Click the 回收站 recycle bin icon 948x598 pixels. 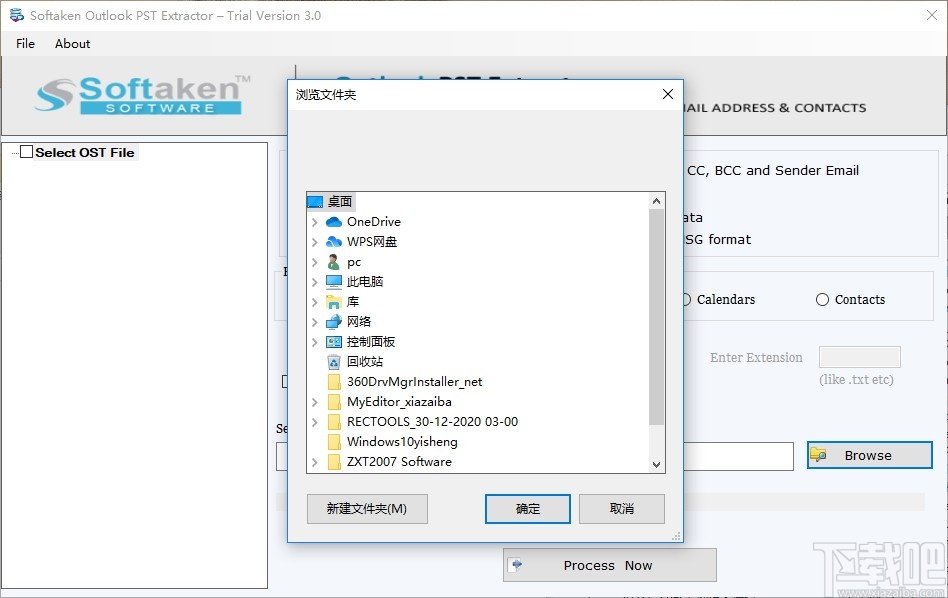click(x=333, y=361)
